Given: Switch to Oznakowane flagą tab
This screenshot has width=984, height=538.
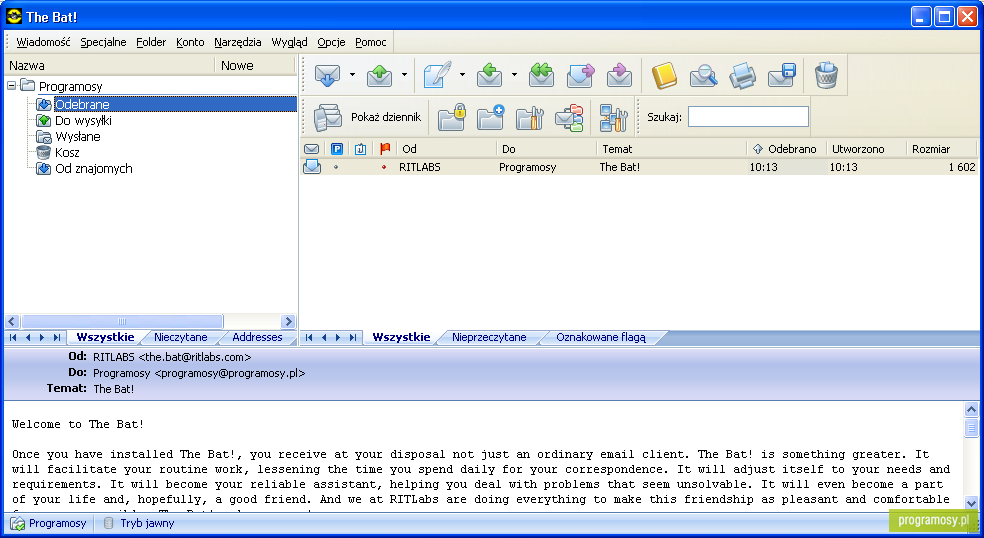Looking at the screenshot, I should pos(601,337).
